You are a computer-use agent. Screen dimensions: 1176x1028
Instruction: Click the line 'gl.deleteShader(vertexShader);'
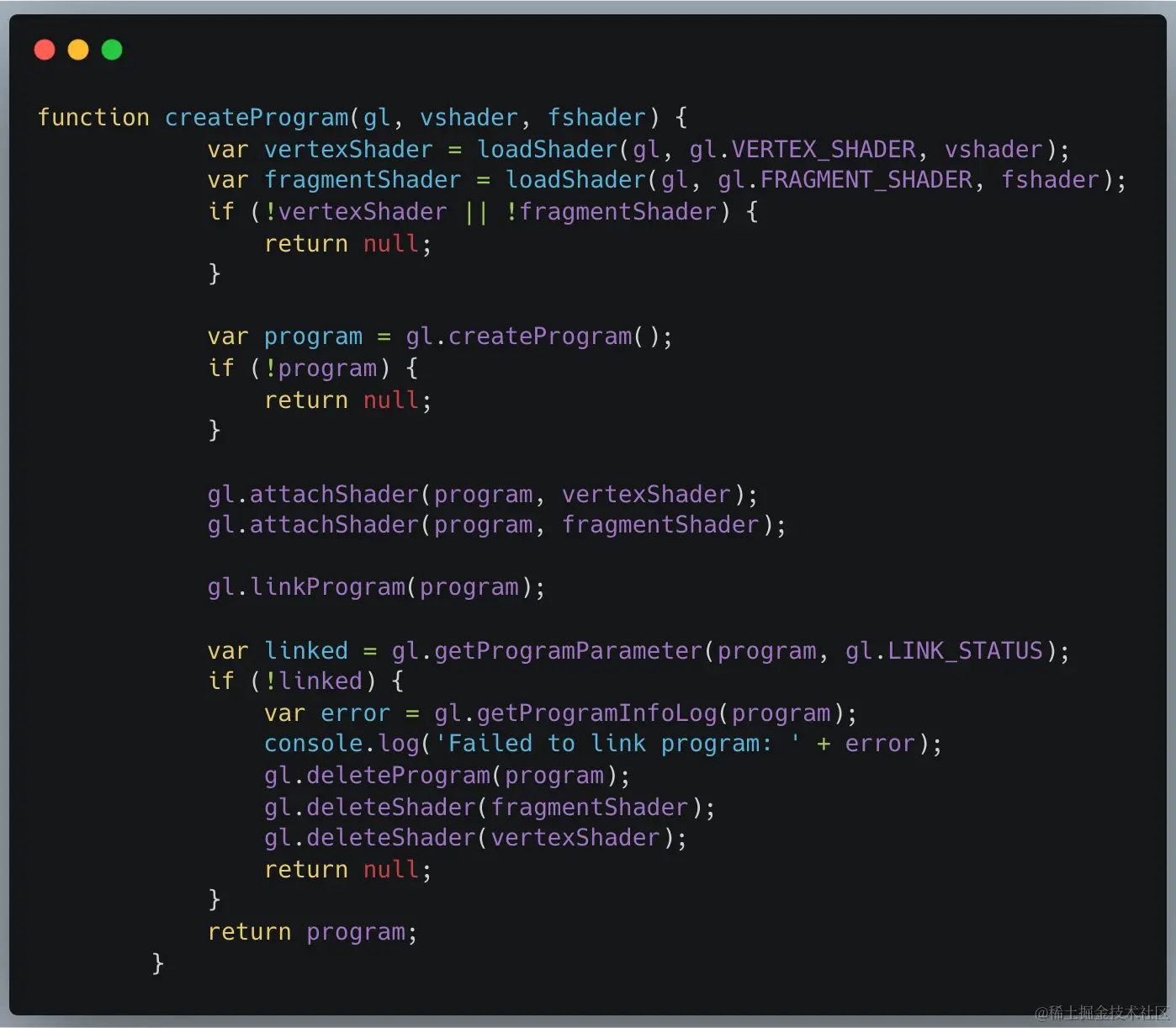tap(476, 838)
